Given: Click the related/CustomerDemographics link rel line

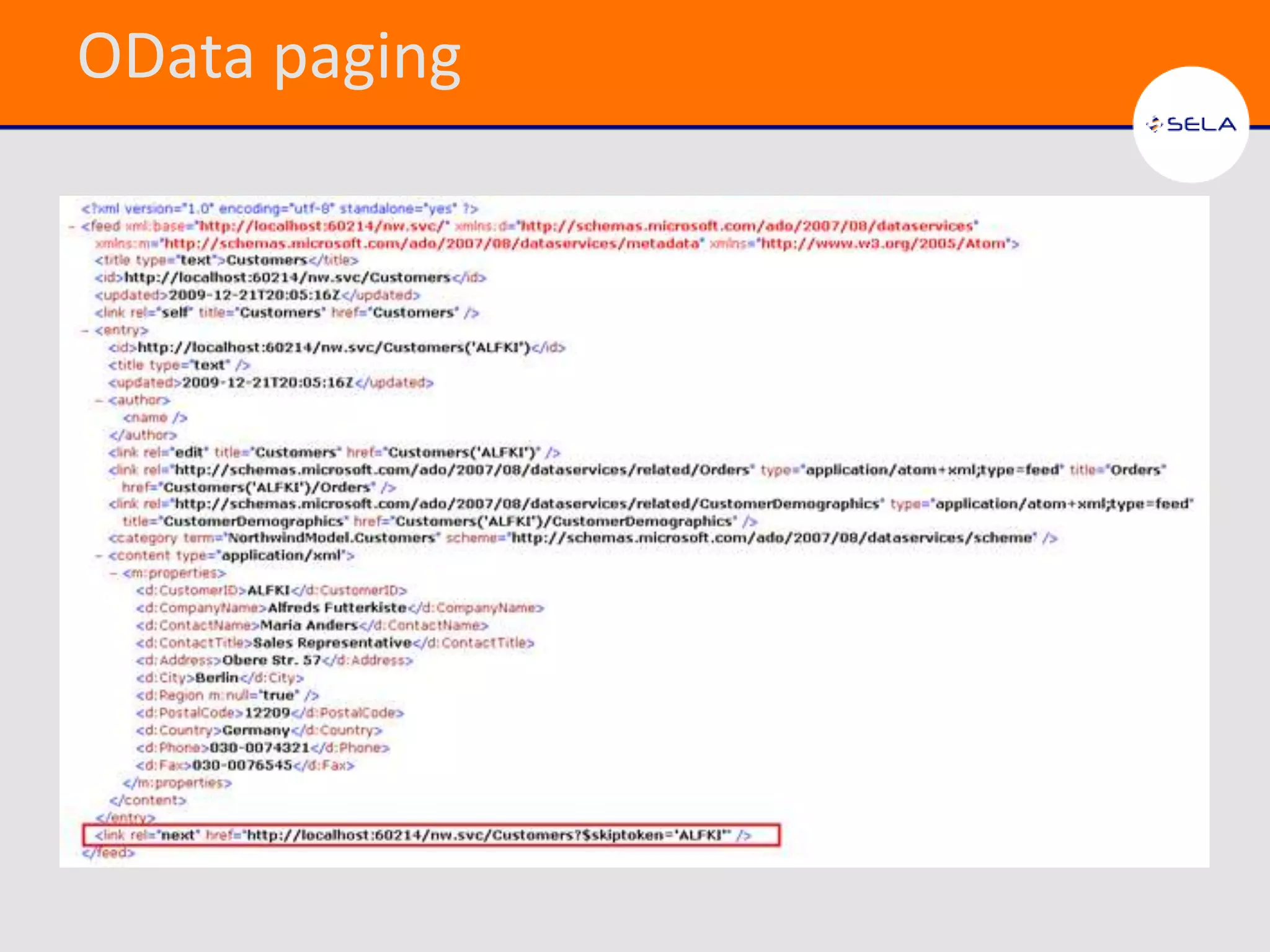Looking at the screenshot, I should coord(651,504).
